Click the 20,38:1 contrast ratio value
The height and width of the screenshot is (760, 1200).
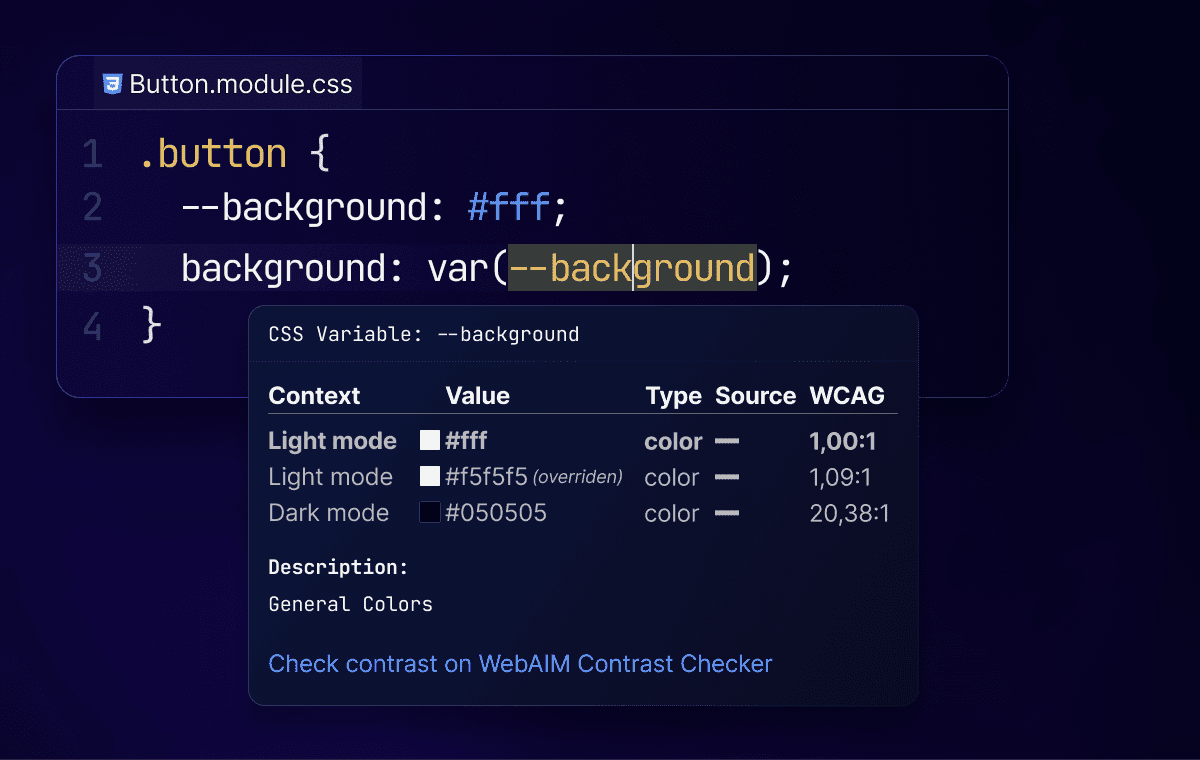click(849, 513)
